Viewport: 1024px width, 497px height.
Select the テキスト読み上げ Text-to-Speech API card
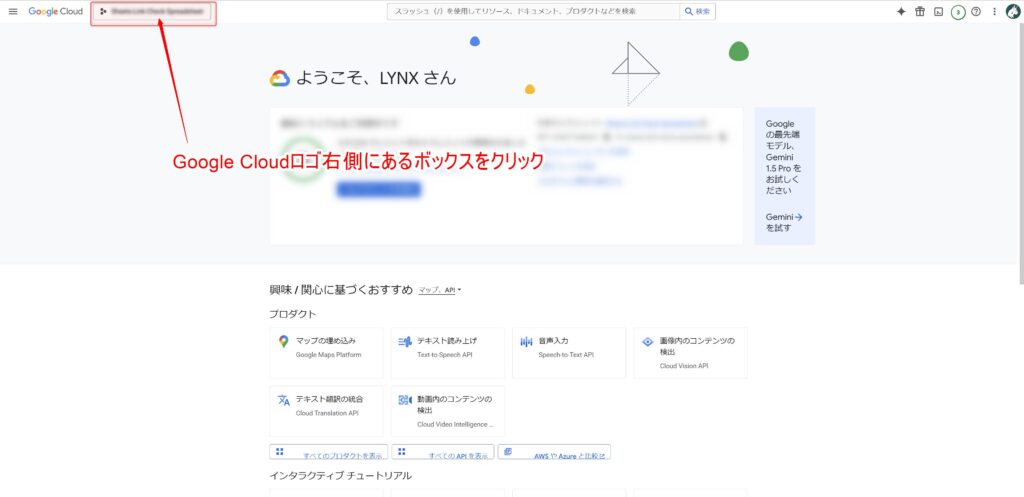pyautogui.click(x=447, y=352)
